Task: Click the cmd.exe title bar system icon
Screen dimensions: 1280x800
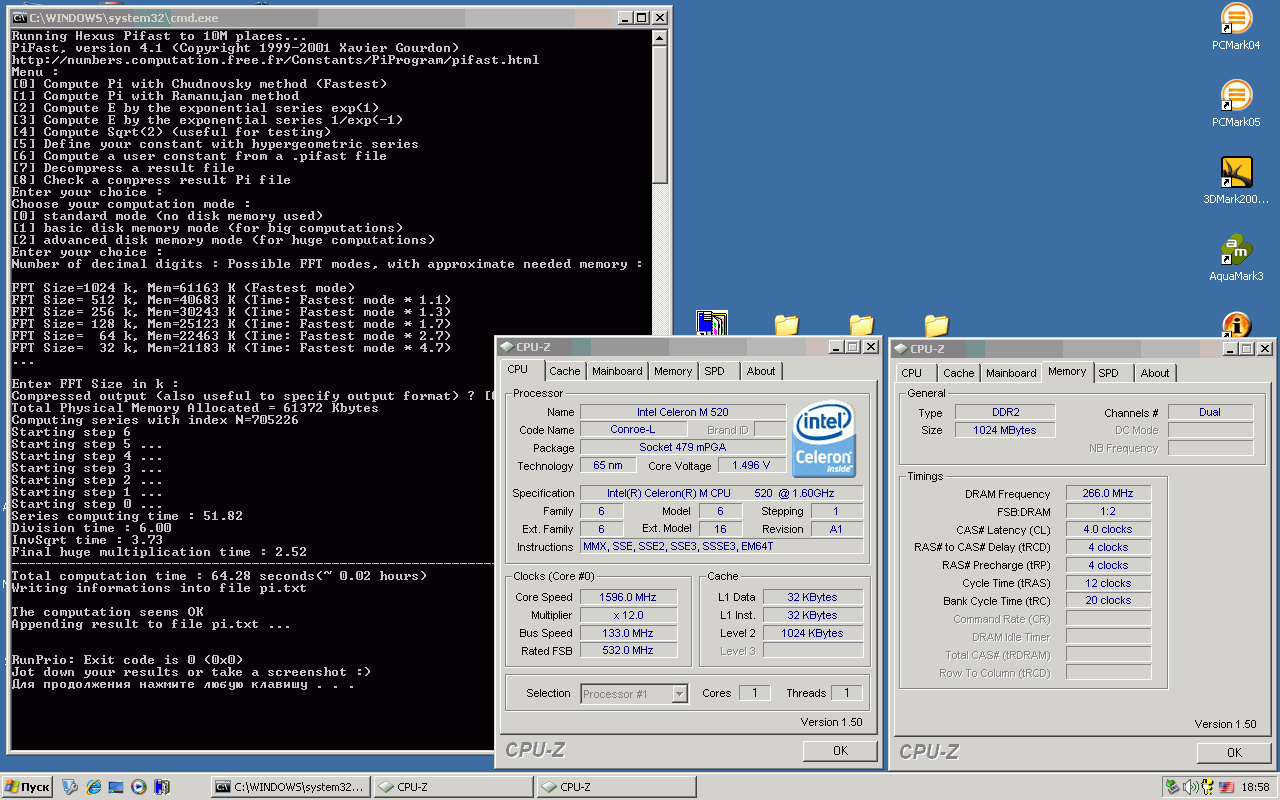Action: (x=18, y=17)
